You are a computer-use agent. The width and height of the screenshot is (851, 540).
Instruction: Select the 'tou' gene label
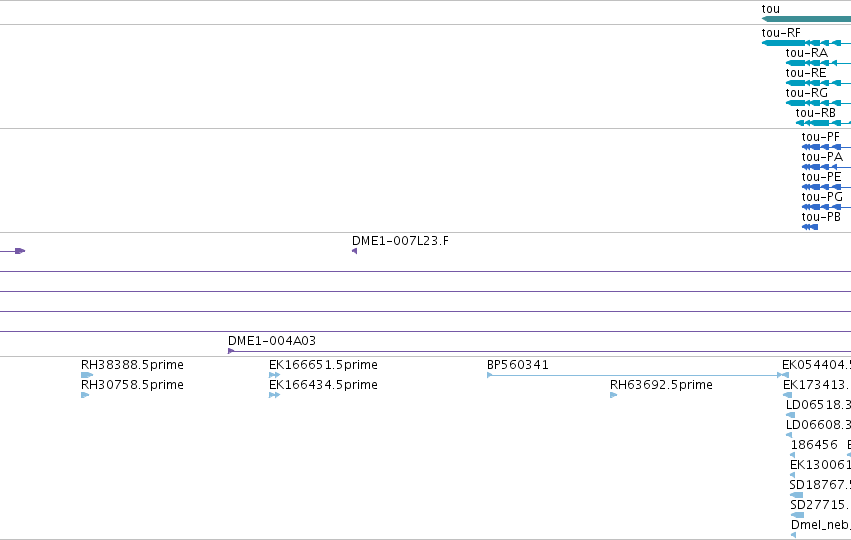coord(771,9)
